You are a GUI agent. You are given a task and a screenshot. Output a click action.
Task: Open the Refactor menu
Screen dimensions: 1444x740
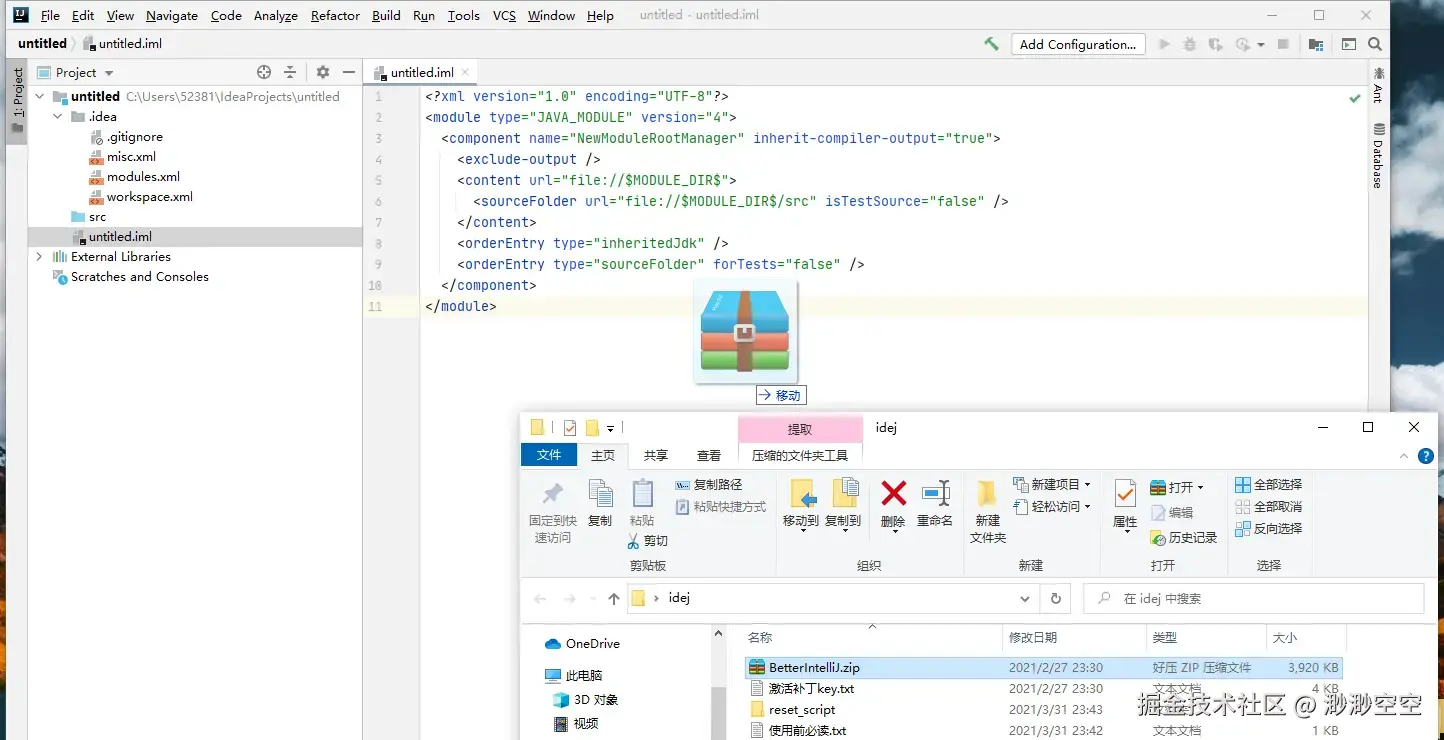[335, 15]
